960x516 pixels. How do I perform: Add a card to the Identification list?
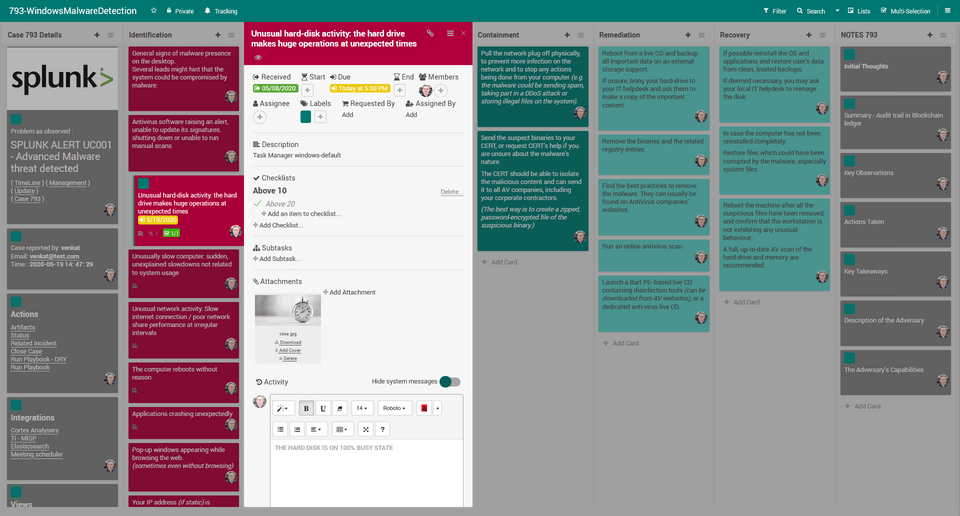pyautogui.click(x=218, y=35)
